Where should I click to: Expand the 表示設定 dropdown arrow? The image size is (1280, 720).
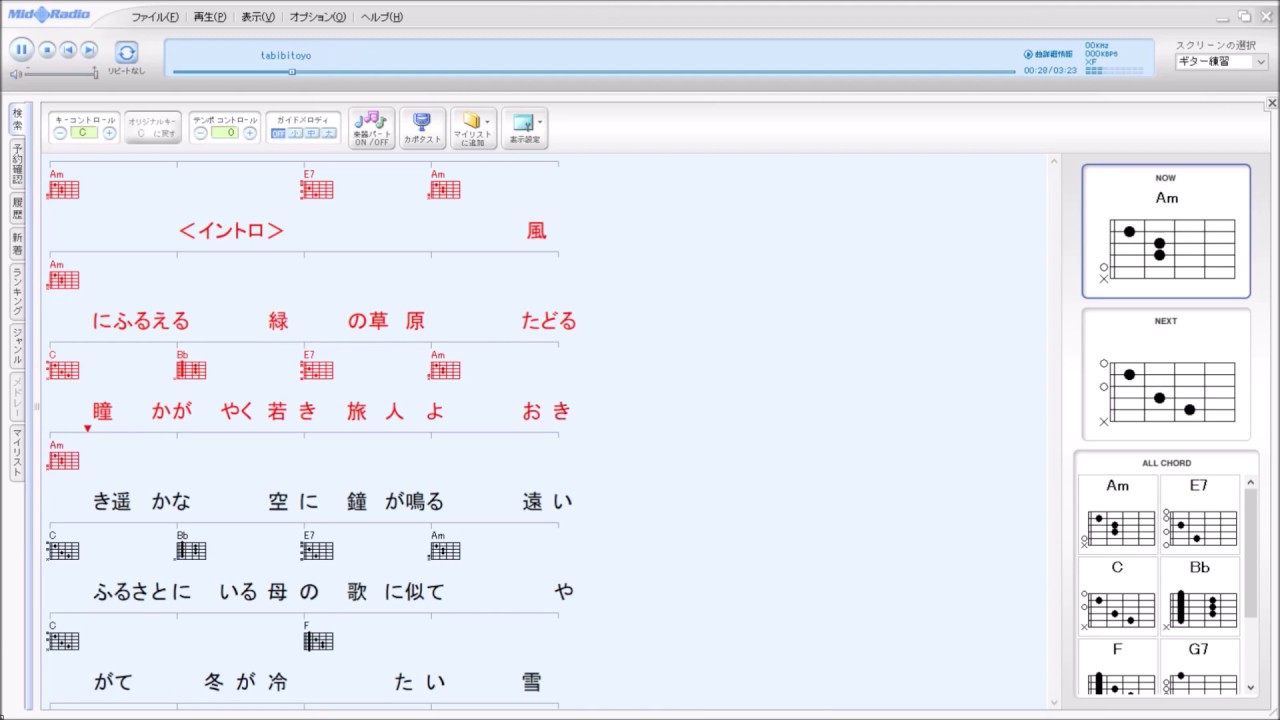pos(540,122)
